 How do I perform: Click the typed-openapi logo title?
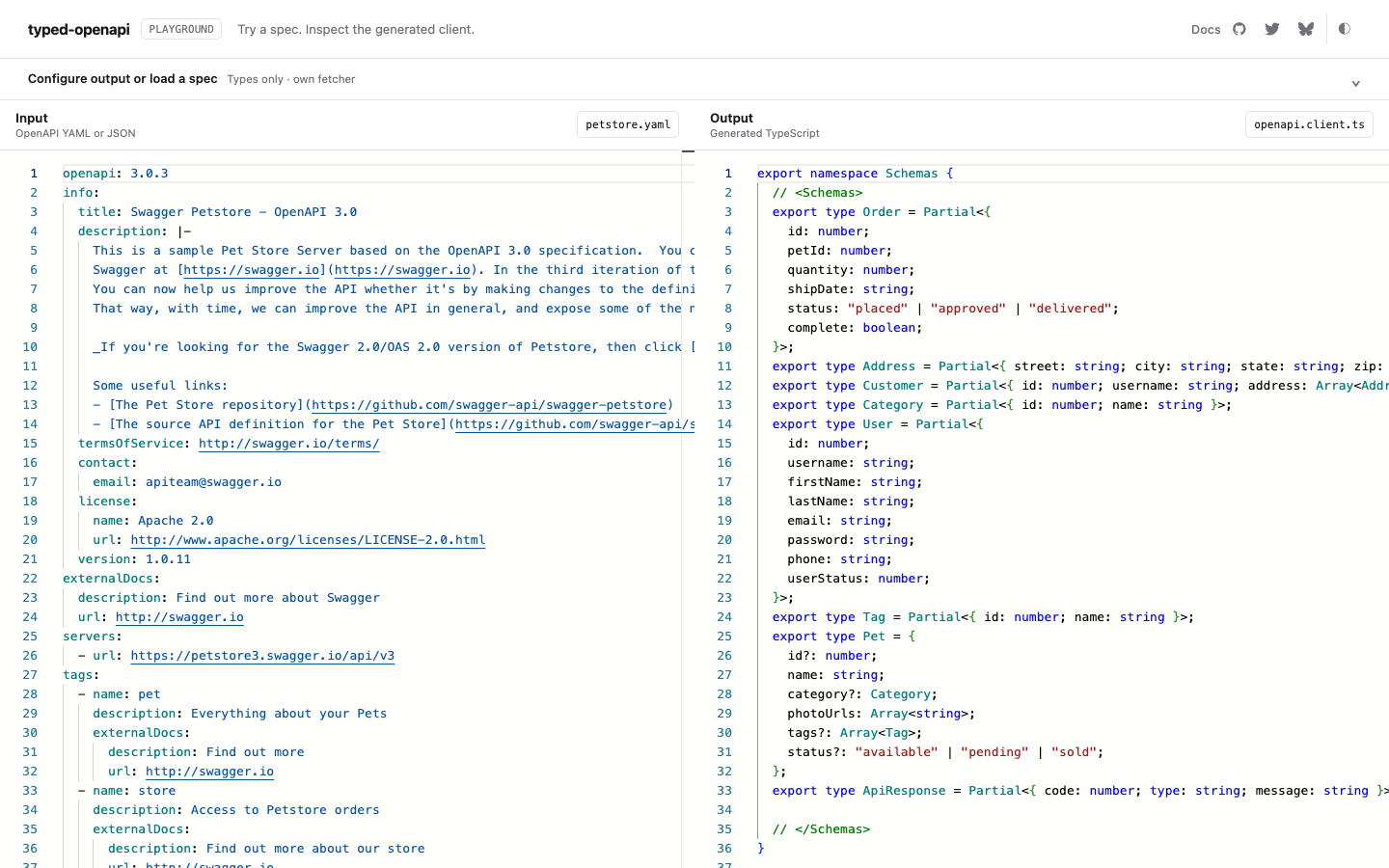click(78, 29)
